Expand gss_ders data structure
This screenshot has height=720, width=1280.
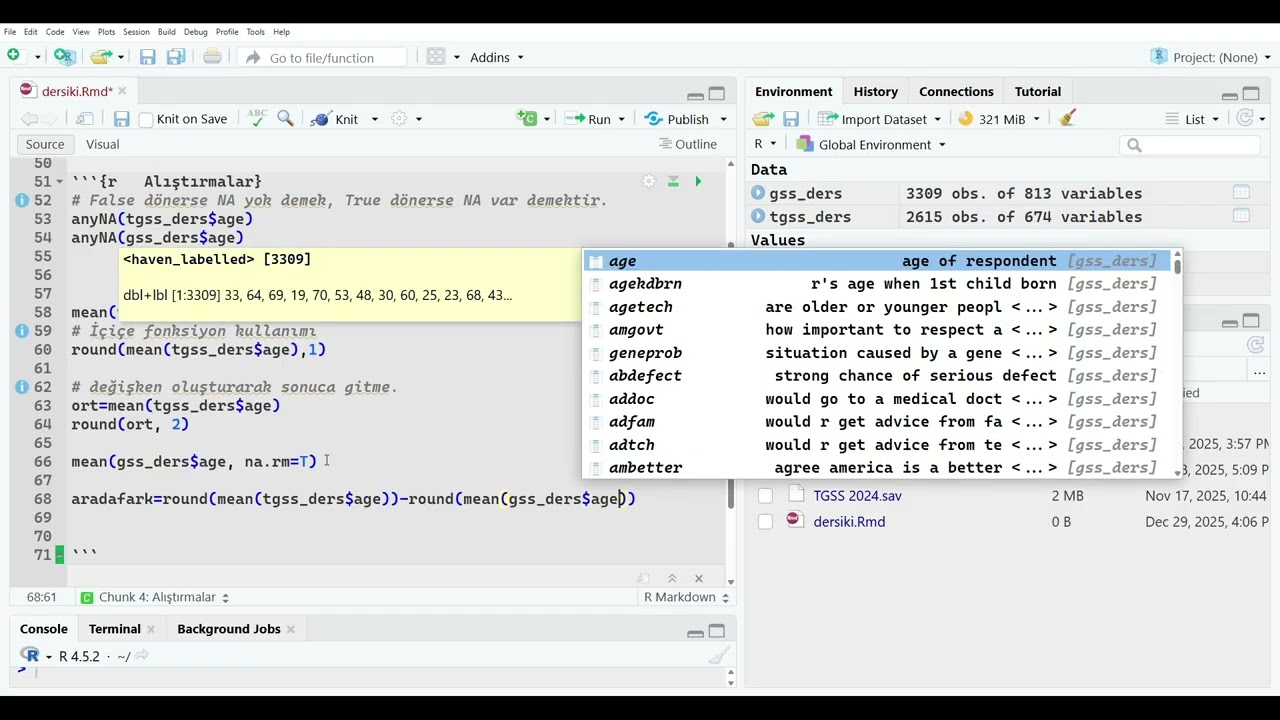pyautogui.click(x=758, y=193)
